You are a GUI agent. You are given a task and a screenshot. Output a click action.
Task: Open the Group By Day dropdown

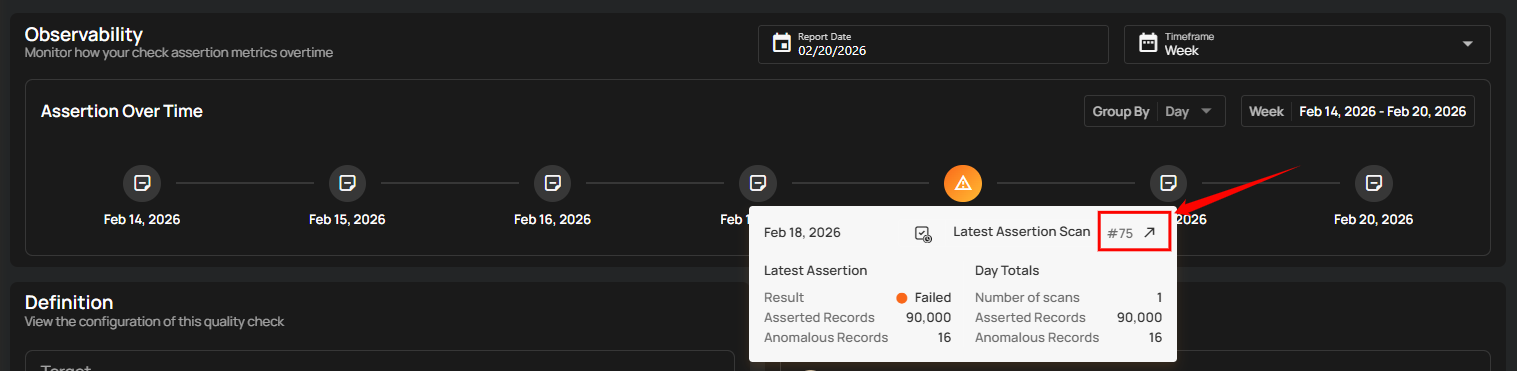[x=1155, y=111]
